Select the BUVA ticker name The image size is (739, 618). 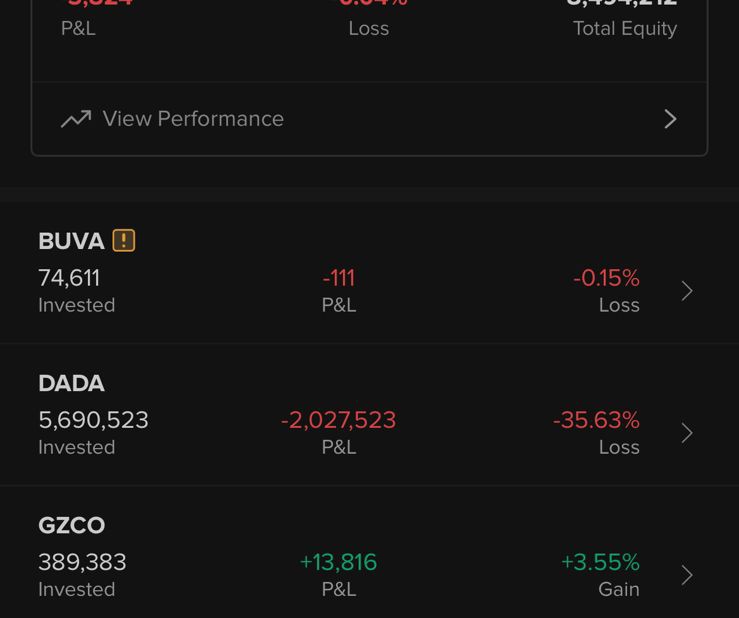point(71,241)
